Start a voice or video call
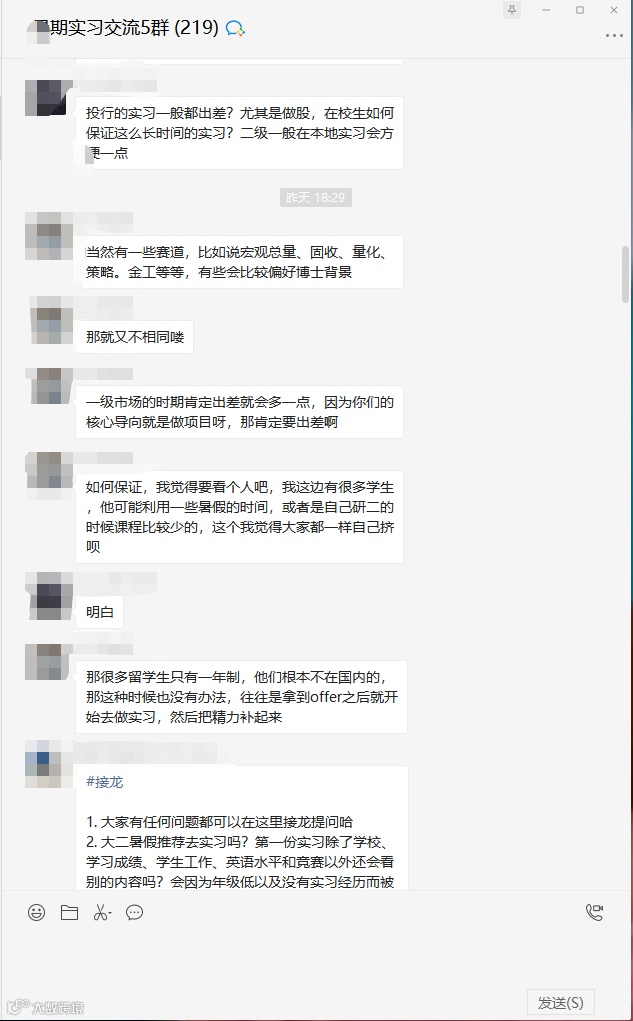Viewport: 633px width, 1021px height. [594, 912]
